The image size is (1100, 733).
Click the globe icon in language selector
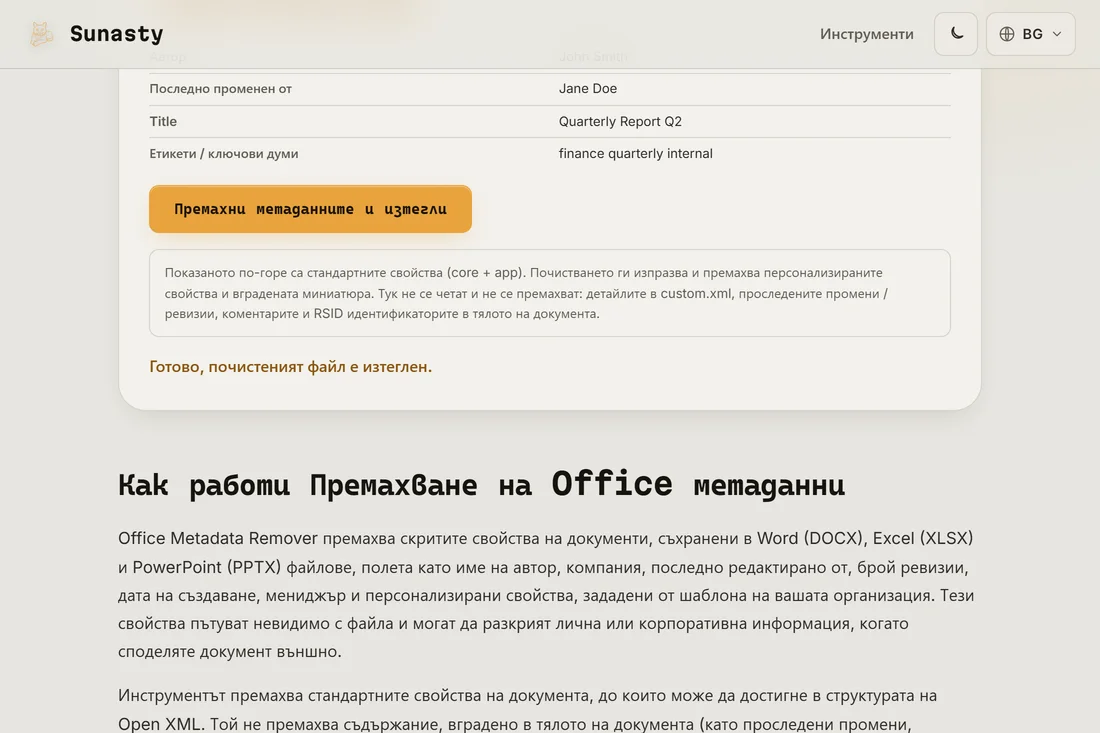[1007, 34]
